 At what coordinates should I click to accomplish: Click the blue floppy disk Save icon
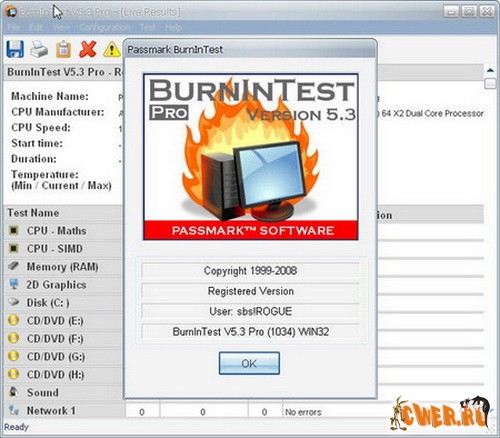(x=15, y=49)
